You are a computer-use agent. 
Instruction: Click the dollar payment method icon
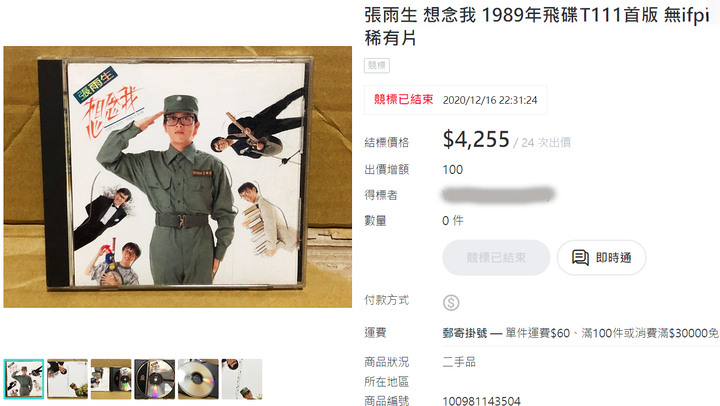[x=451, y=303]
